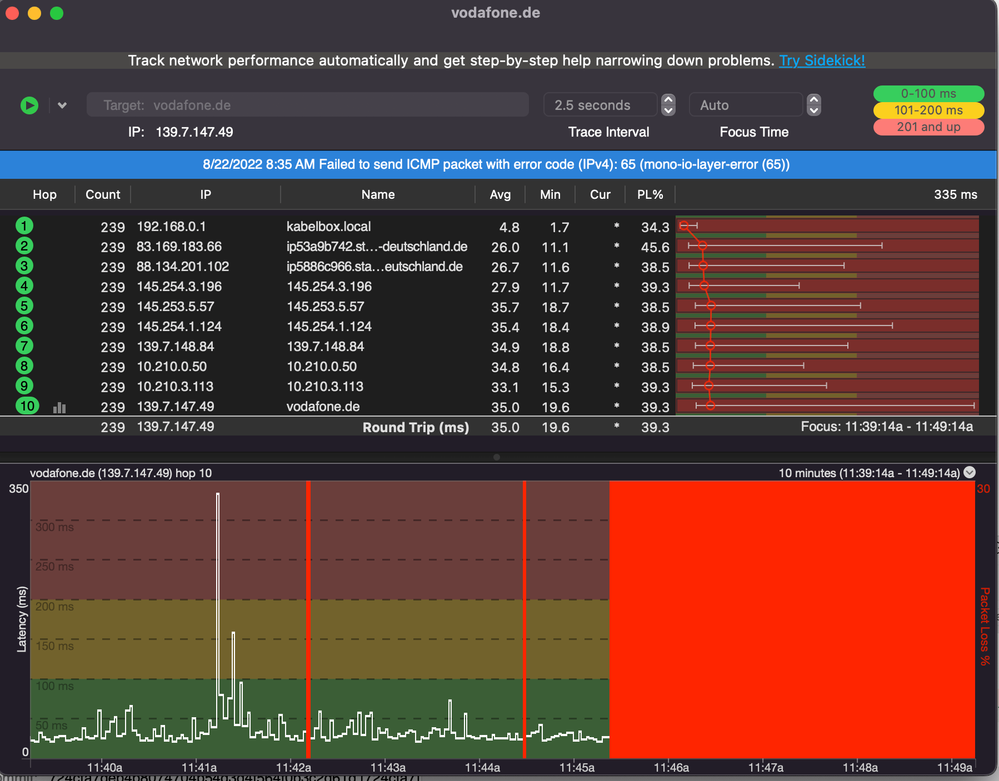Click the hop 10 latency graph marker
999x781 pixels.
pyautogui.click(x=710, y=405)
